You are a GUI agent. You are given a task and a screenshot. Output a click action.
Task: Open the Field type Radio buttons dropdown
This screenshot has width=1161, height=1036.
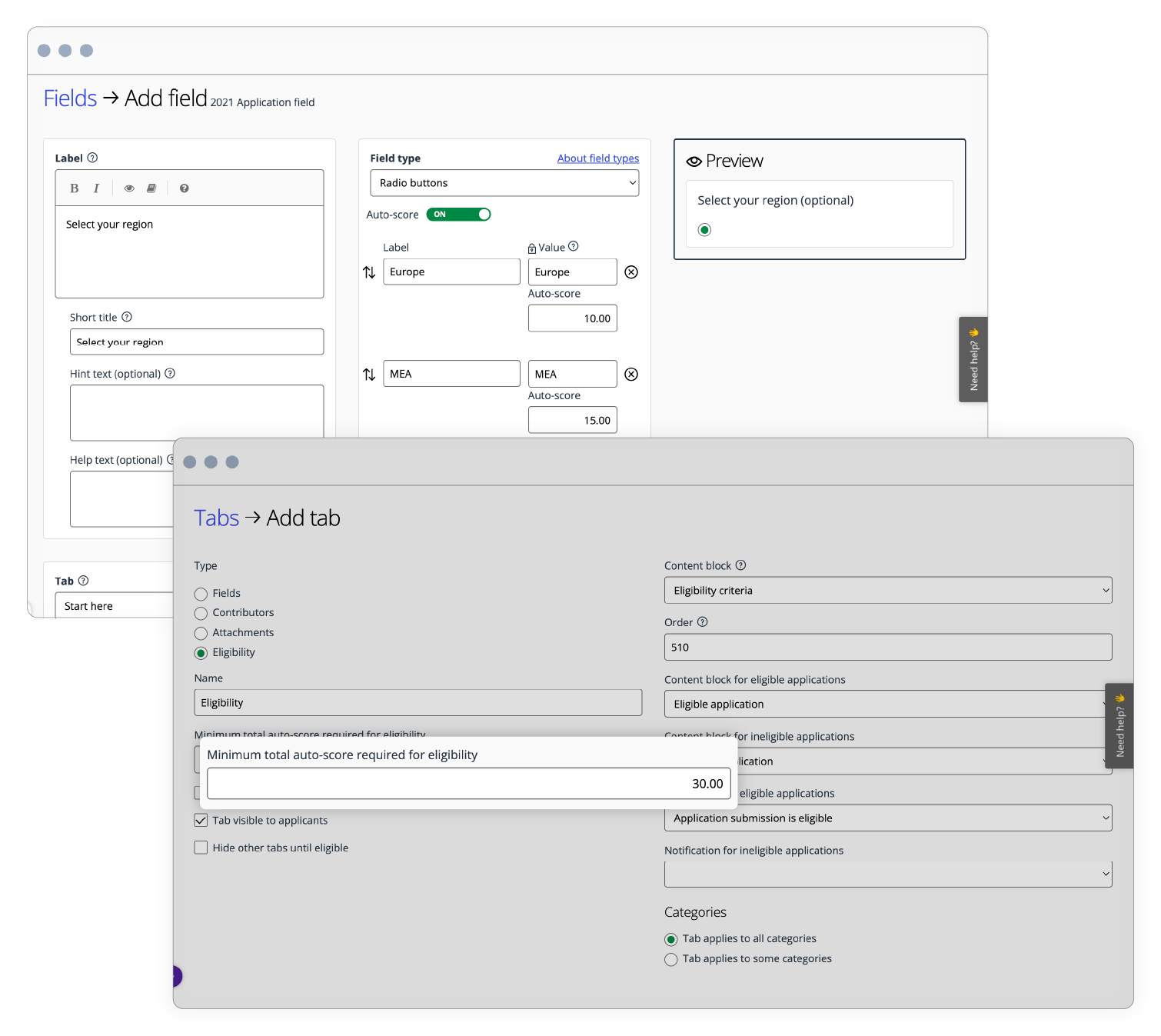504,183
